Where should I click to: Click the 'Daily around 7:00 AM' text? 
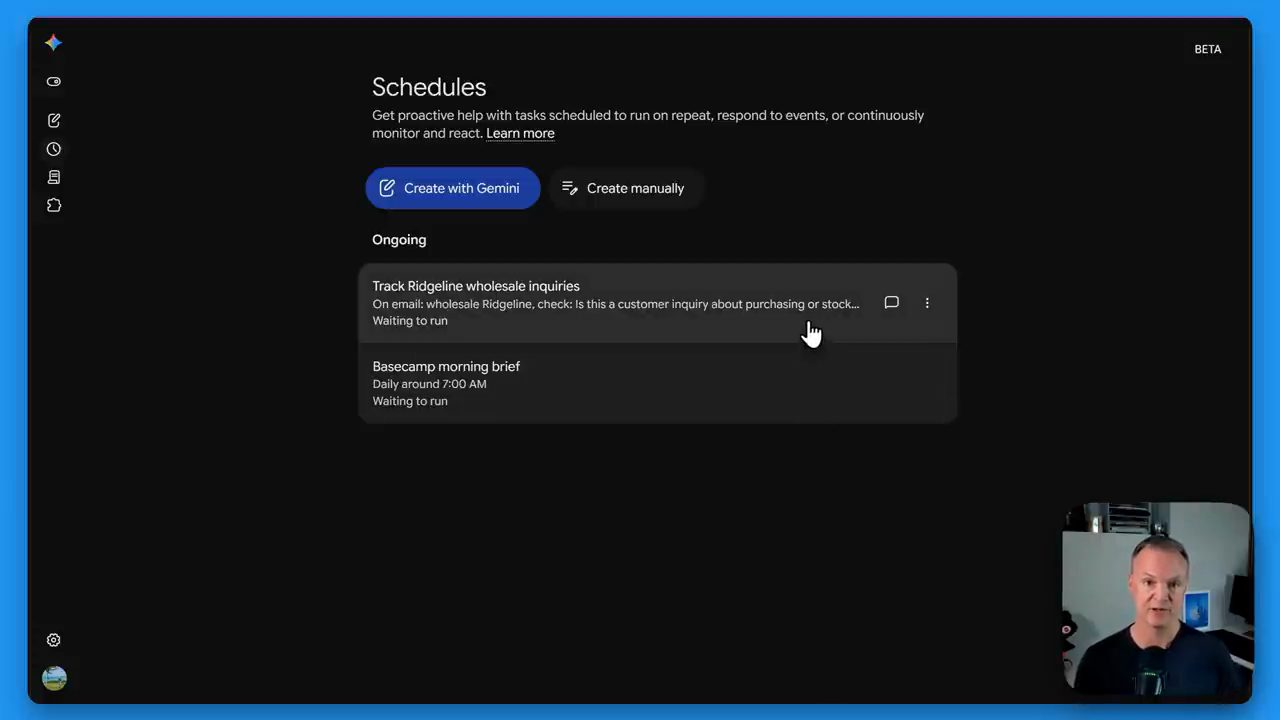click(430, 384)
